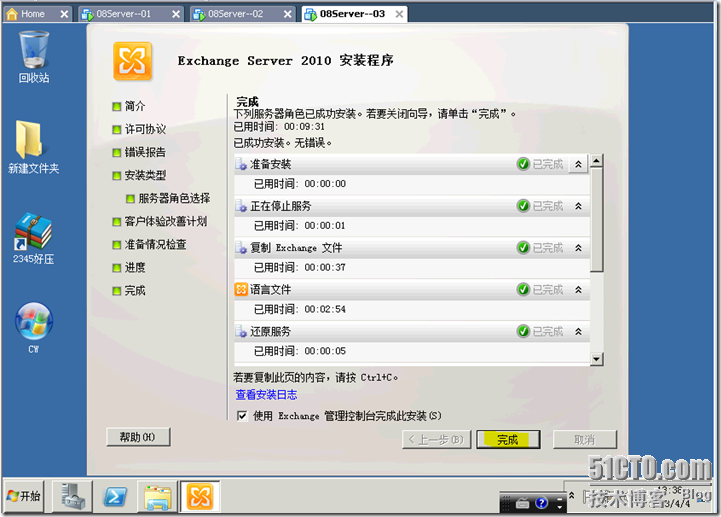Open the 查看安装日志 link
721x517 pixels.
266,395
